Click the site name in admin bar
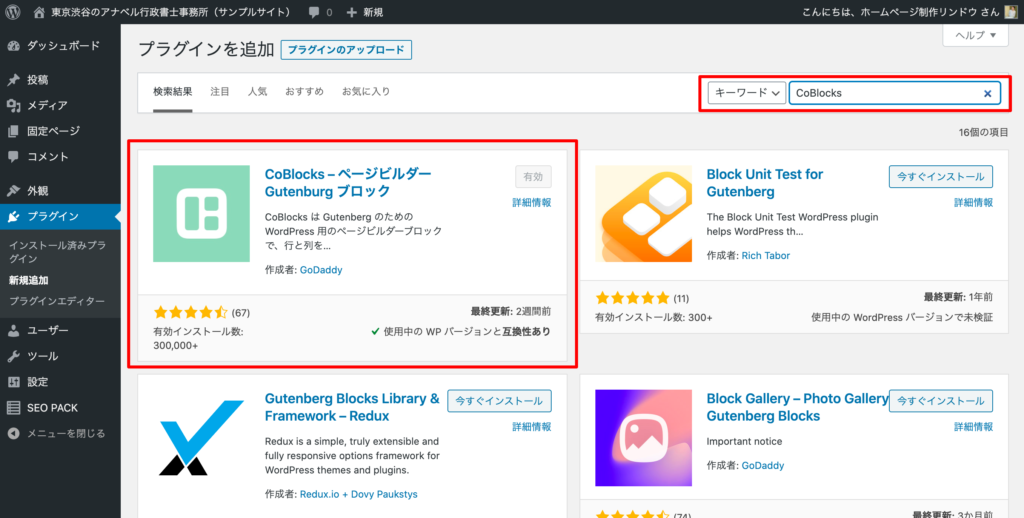 (171, 12)
